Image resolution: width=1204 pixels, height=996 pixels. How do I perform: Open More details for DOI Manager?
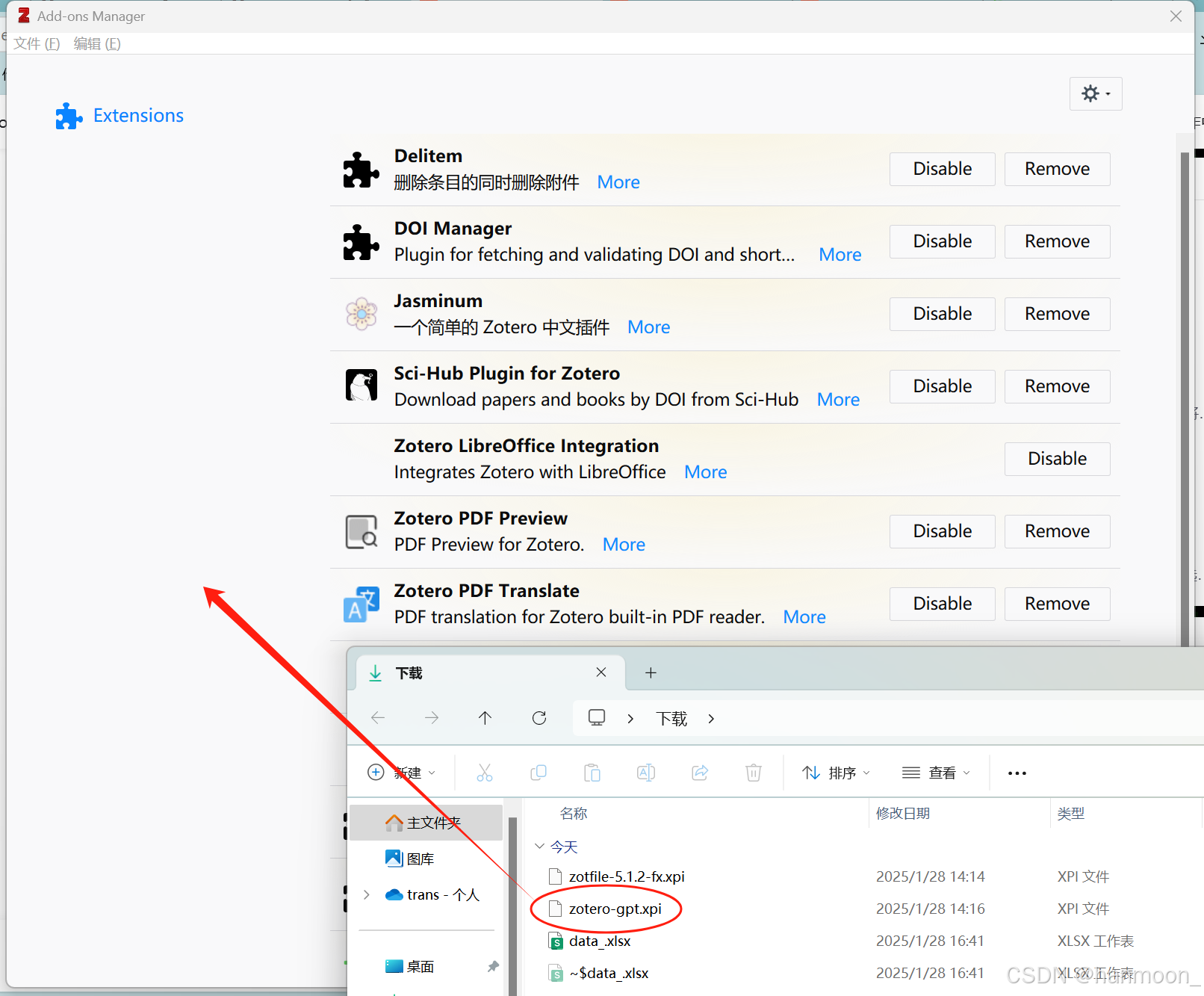point(840,255)
